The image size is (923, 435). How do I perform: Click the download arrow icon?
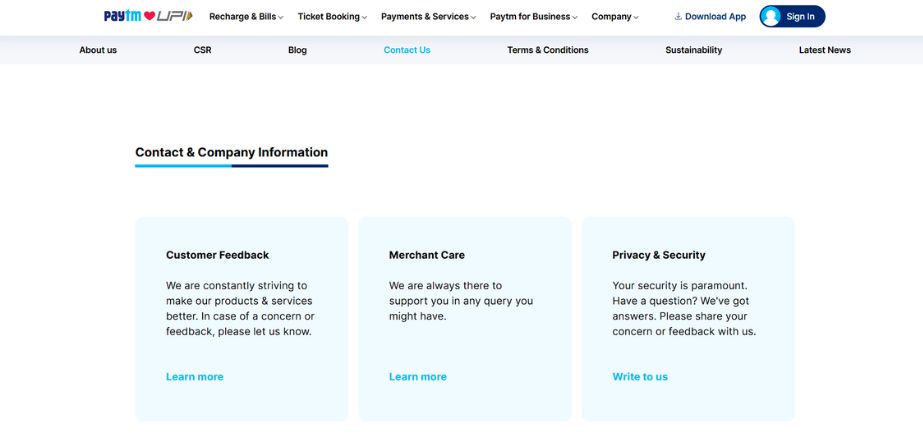click(x=678, y=16)
